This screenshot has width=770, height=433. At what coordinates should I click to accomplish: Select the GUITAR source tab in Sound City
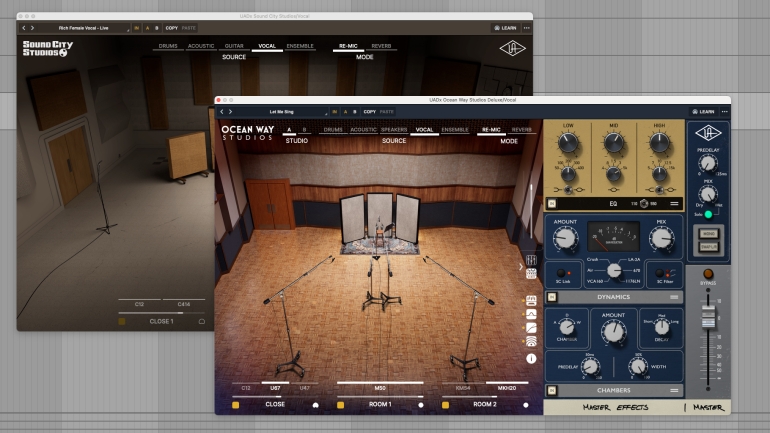click(234, 46)
